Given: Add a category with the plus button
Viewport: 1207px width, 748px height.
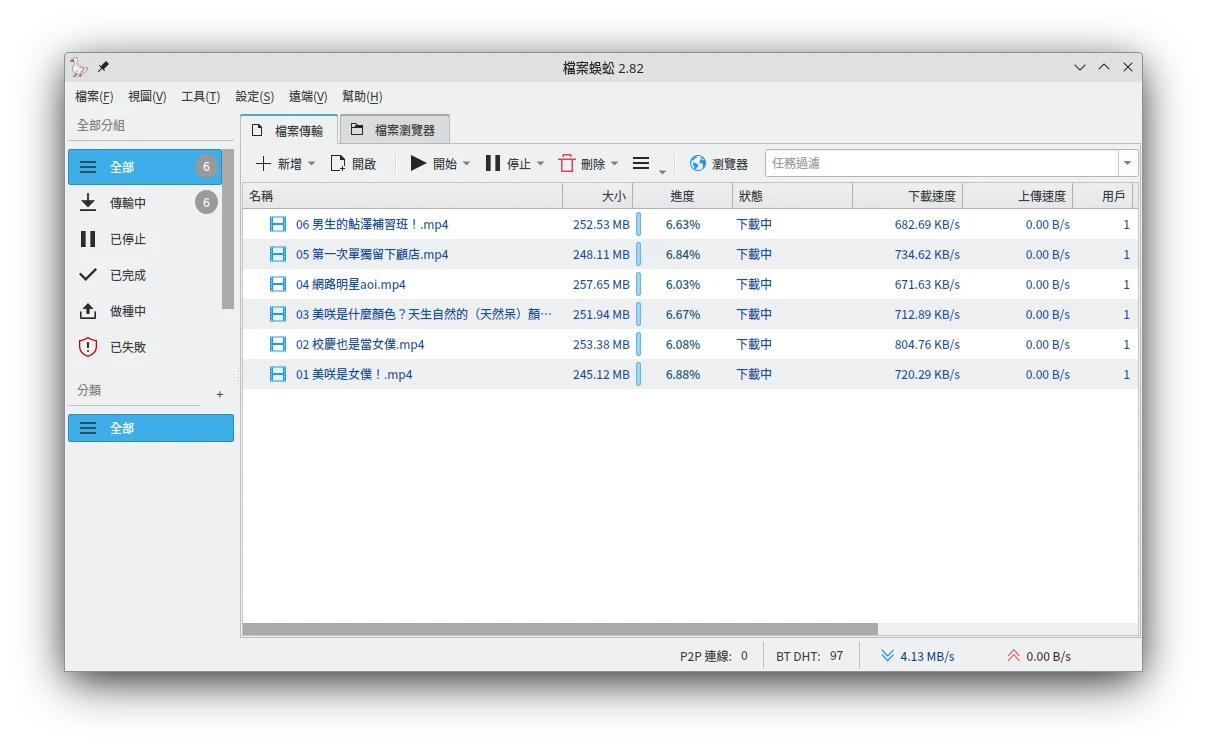Looking at the screenshot, I should 220,395.
